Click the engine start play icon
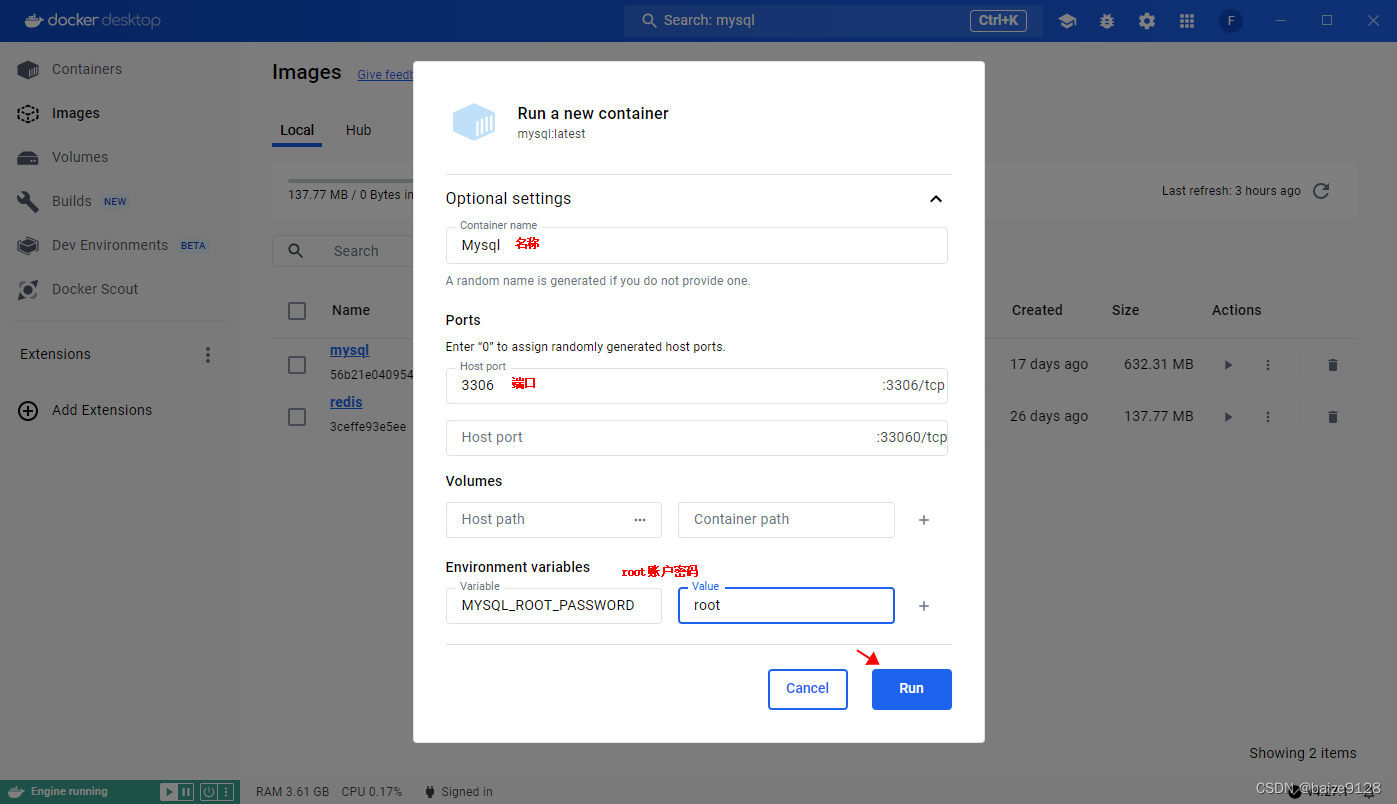Viewport: 1397px width, 804px height. tap(169, 792)
